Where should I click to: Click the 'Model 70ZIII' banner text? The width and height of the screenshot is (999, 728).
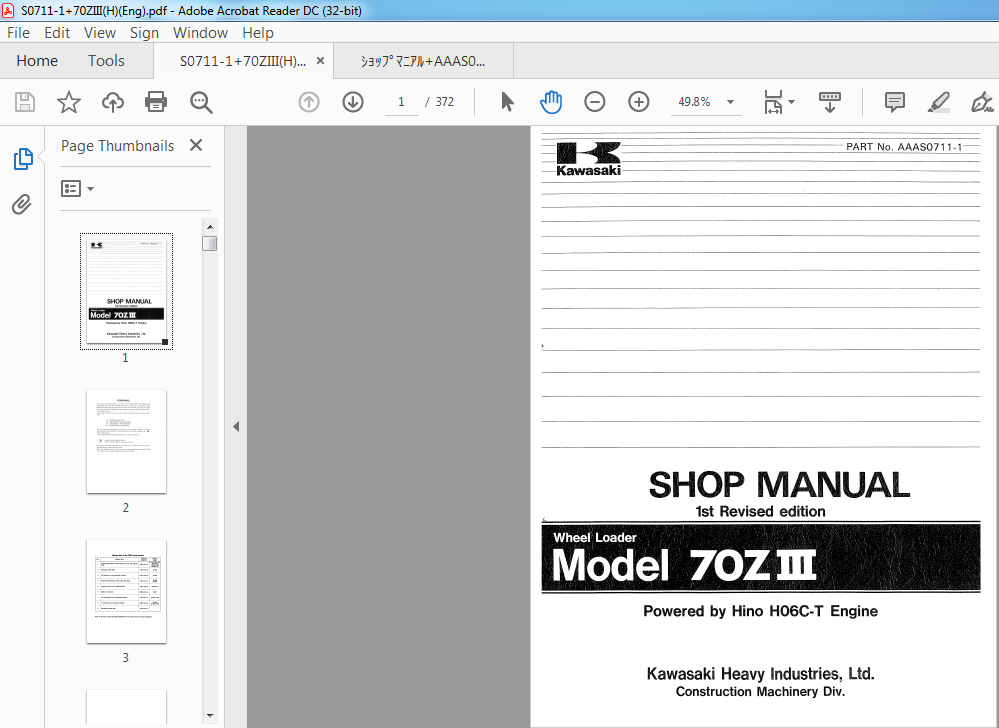click(x=684, y=565)
